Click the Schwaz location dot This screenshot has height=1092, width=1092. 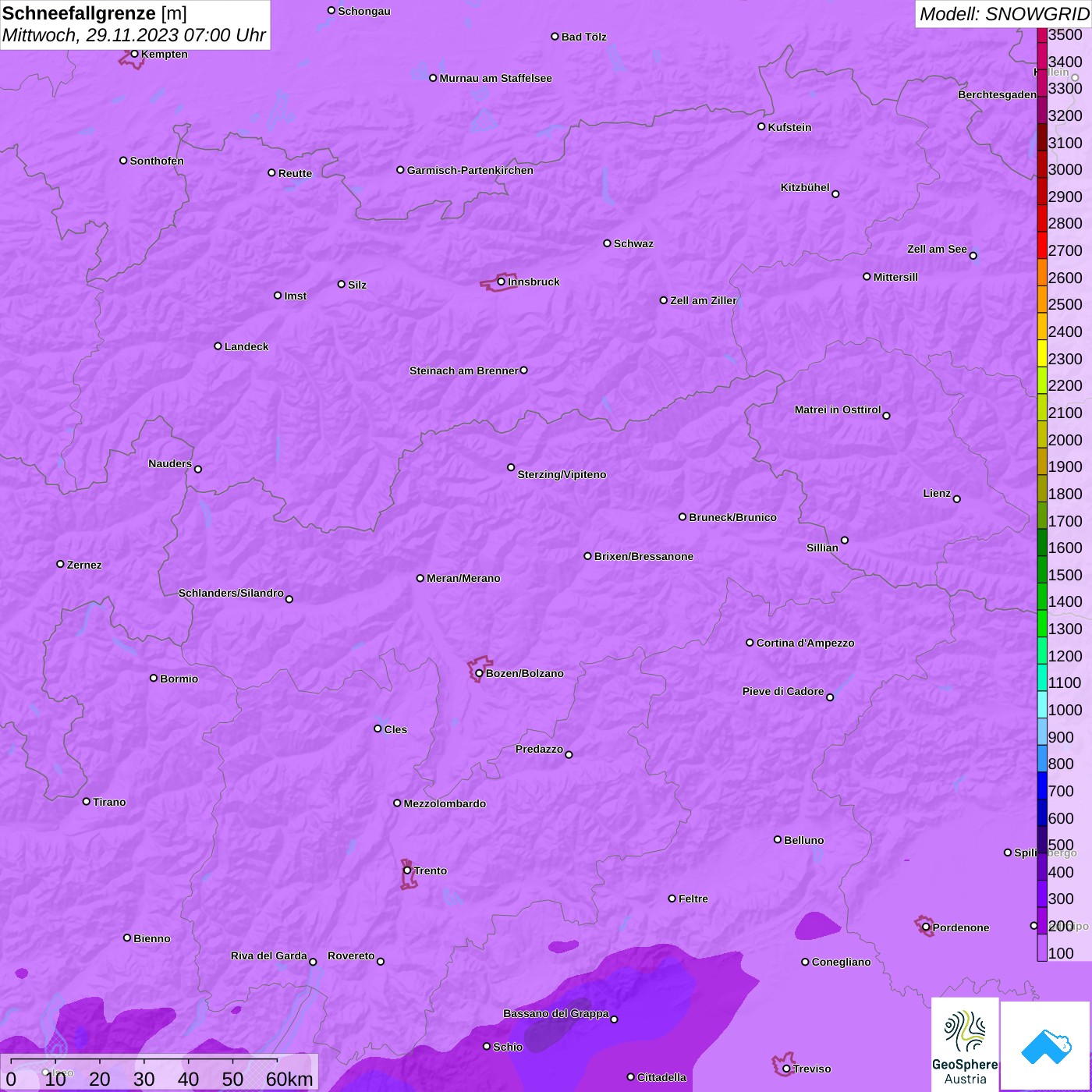pyautogui.click(x=607, y=243)
